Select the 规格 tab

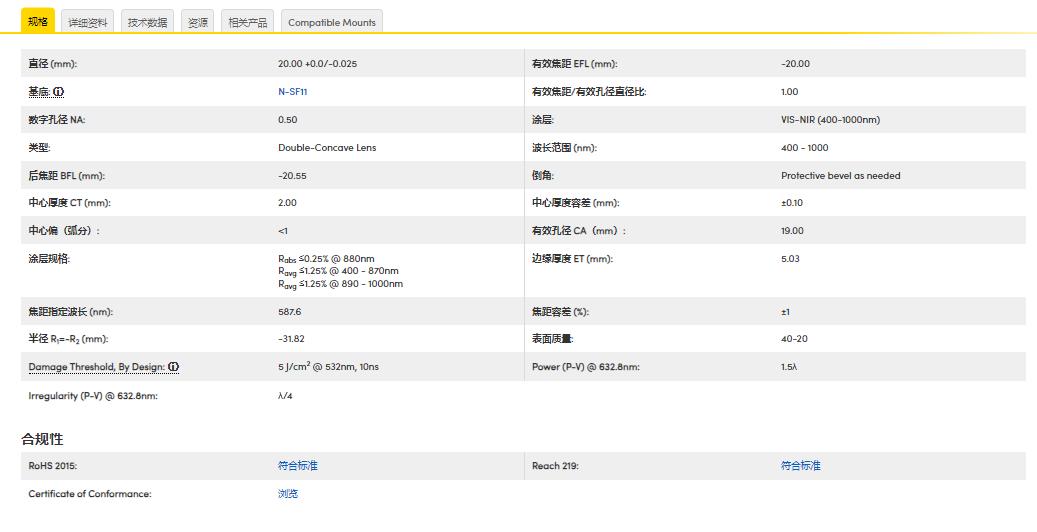38,22
